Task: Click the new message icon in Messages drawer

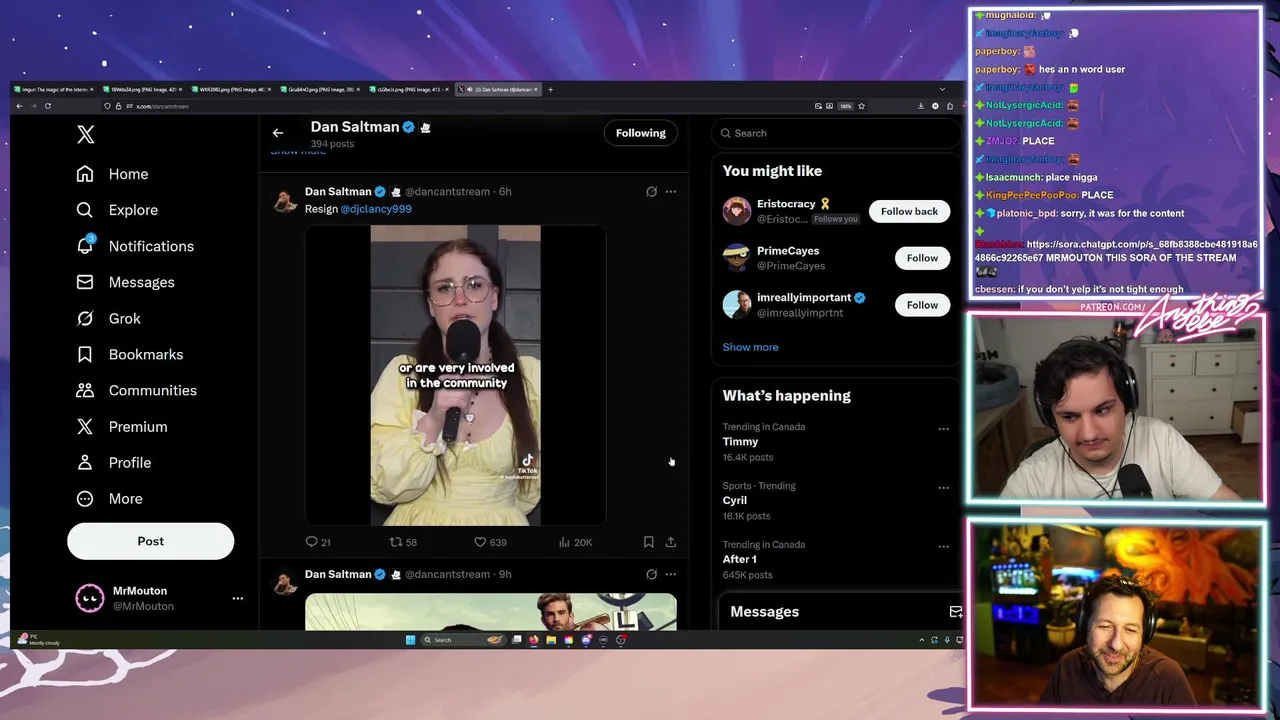Action: click(955, 612)
